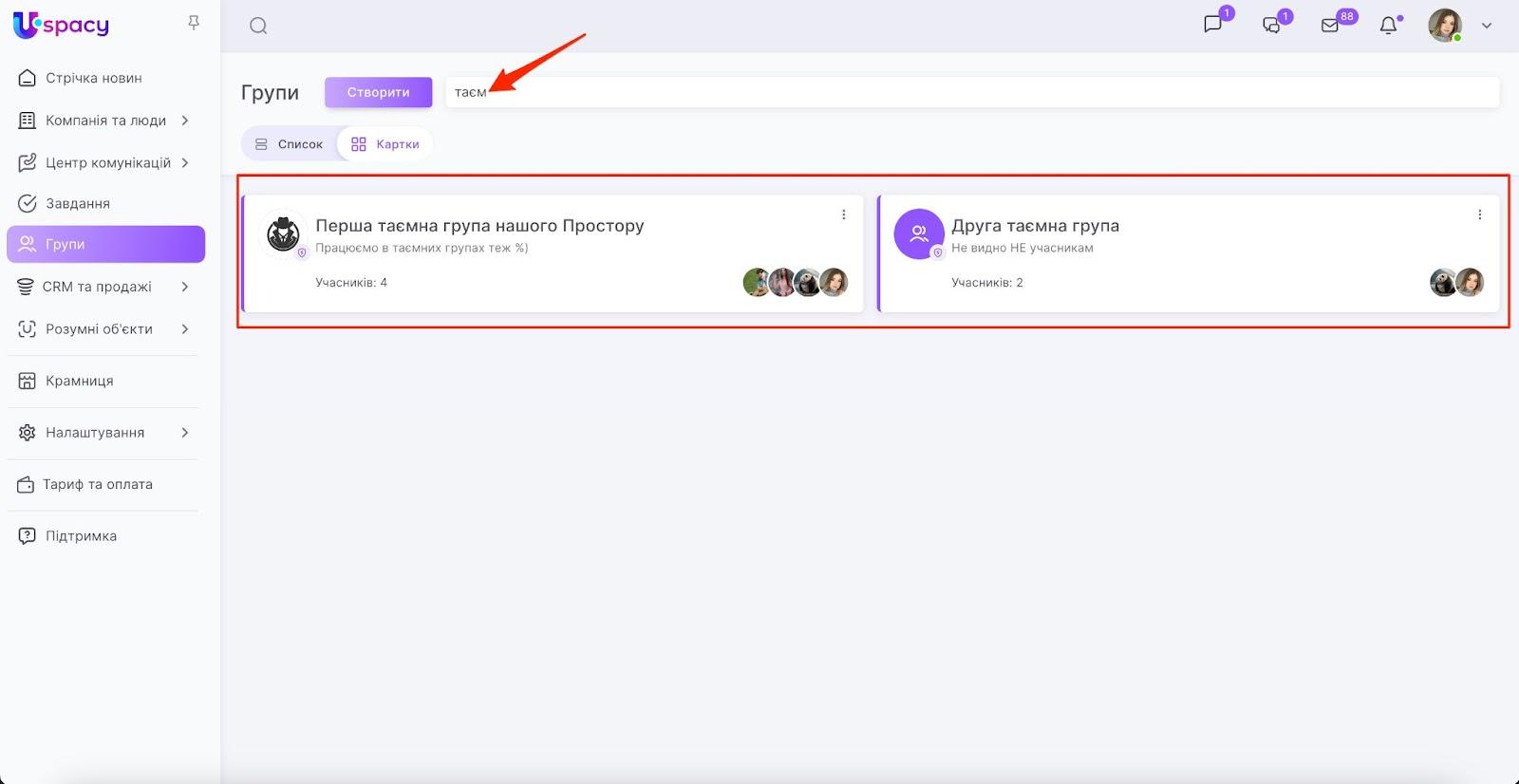Viewport: 1519px width, 784px height.
Task: Open Підтримка in sidebar
Action: [82, 536]
